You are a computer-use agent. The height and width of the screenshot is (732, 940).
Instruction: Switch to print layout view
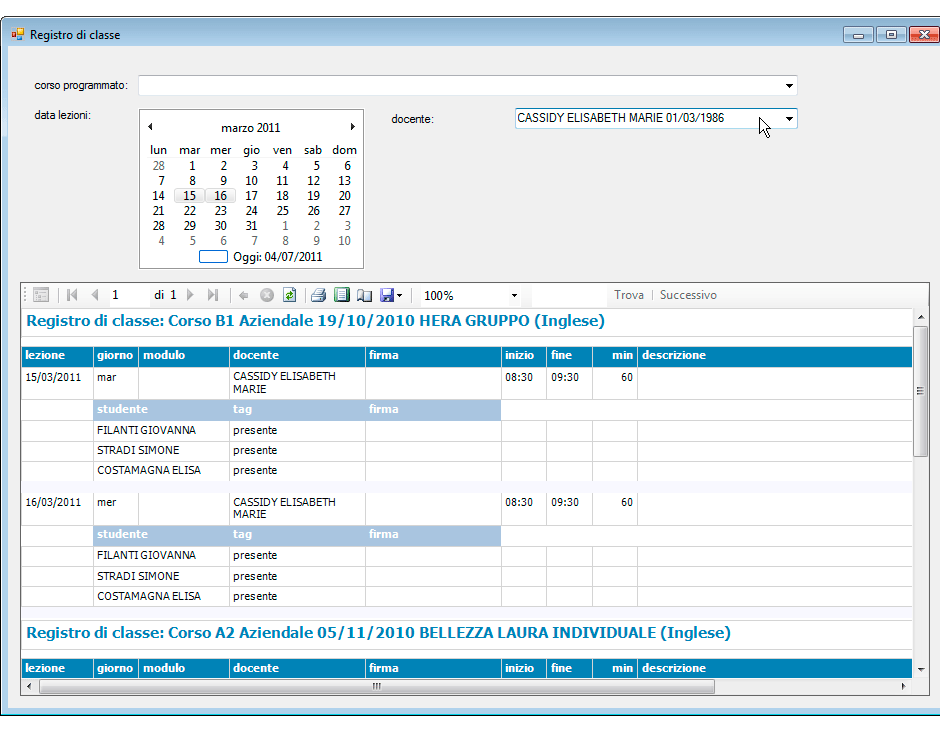[x=342, y=295]
